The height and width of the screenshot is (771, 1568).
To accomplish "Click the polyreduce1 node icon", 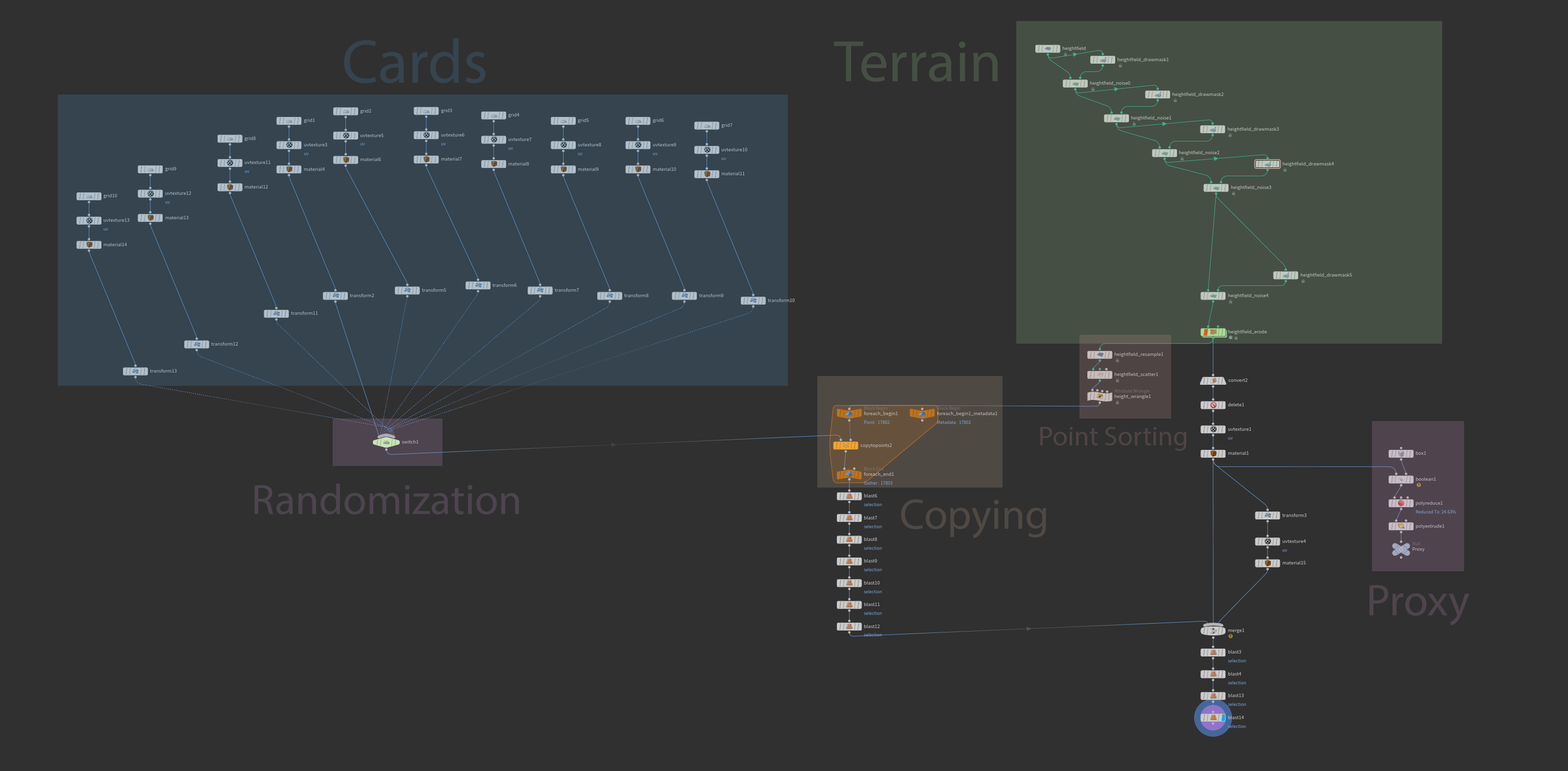I will click(x=1401, y=503).
